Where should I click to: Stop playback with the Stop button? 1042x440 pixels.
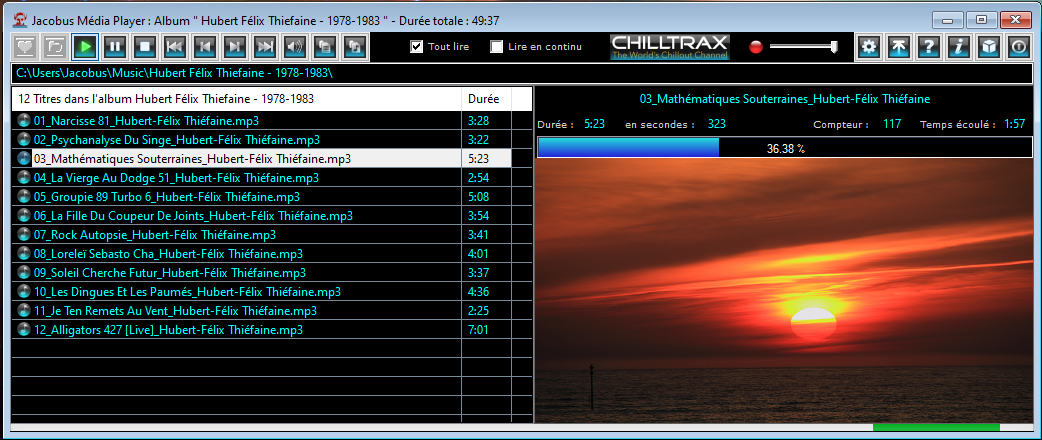pyautogui.click(x=145, y=47)
